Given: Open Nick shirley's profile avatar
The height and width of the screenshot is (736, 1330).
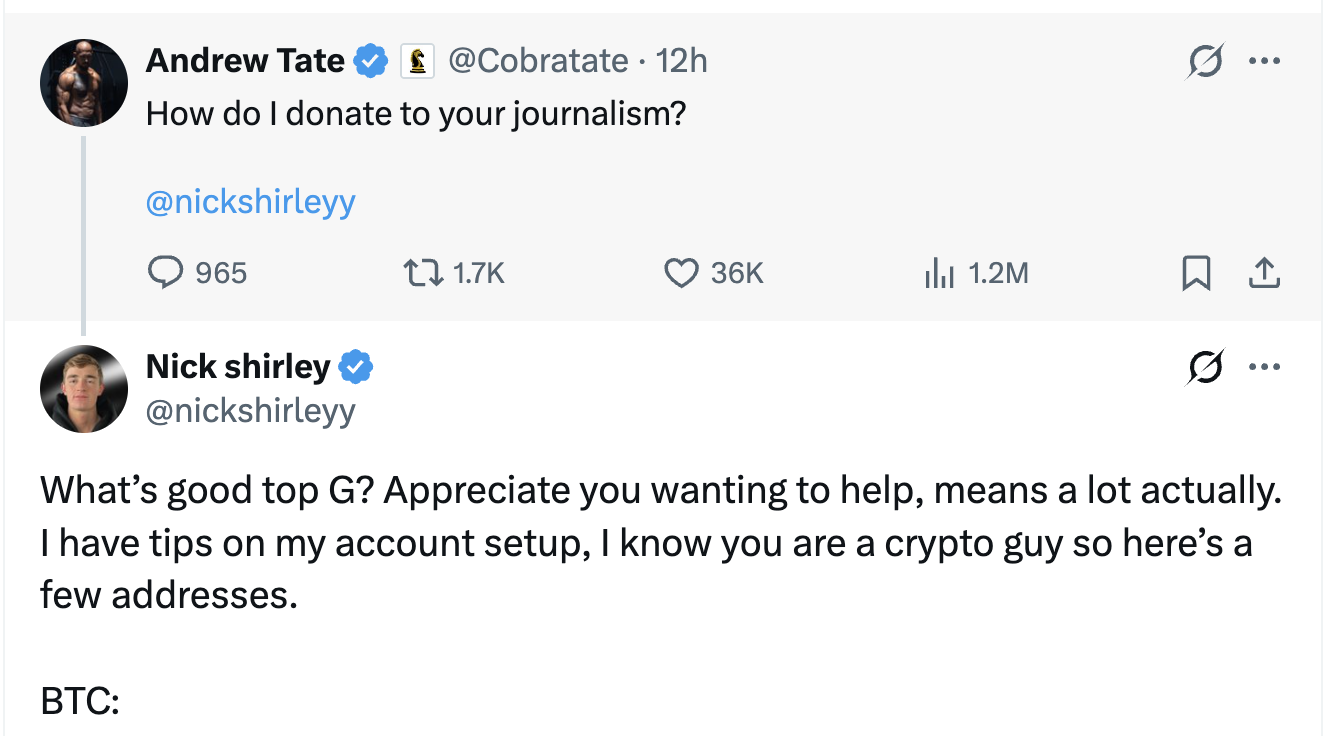Looking at the screenshot, I should tap(84, 389).
